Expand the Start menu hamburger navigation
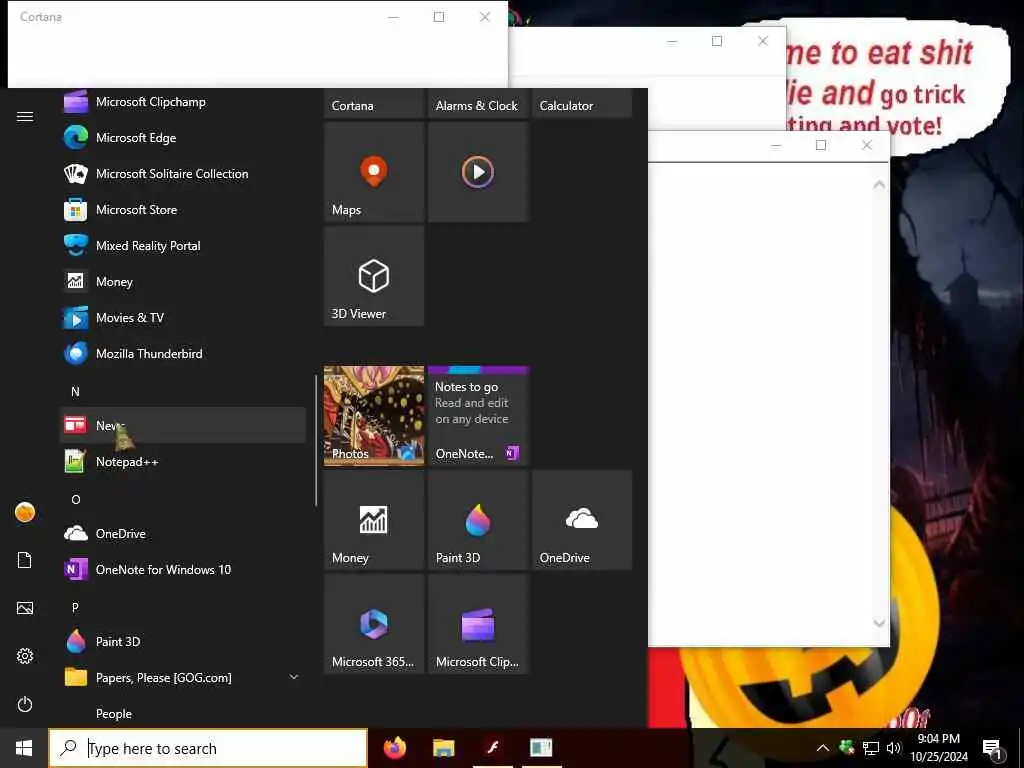 [x=25, y=116]
